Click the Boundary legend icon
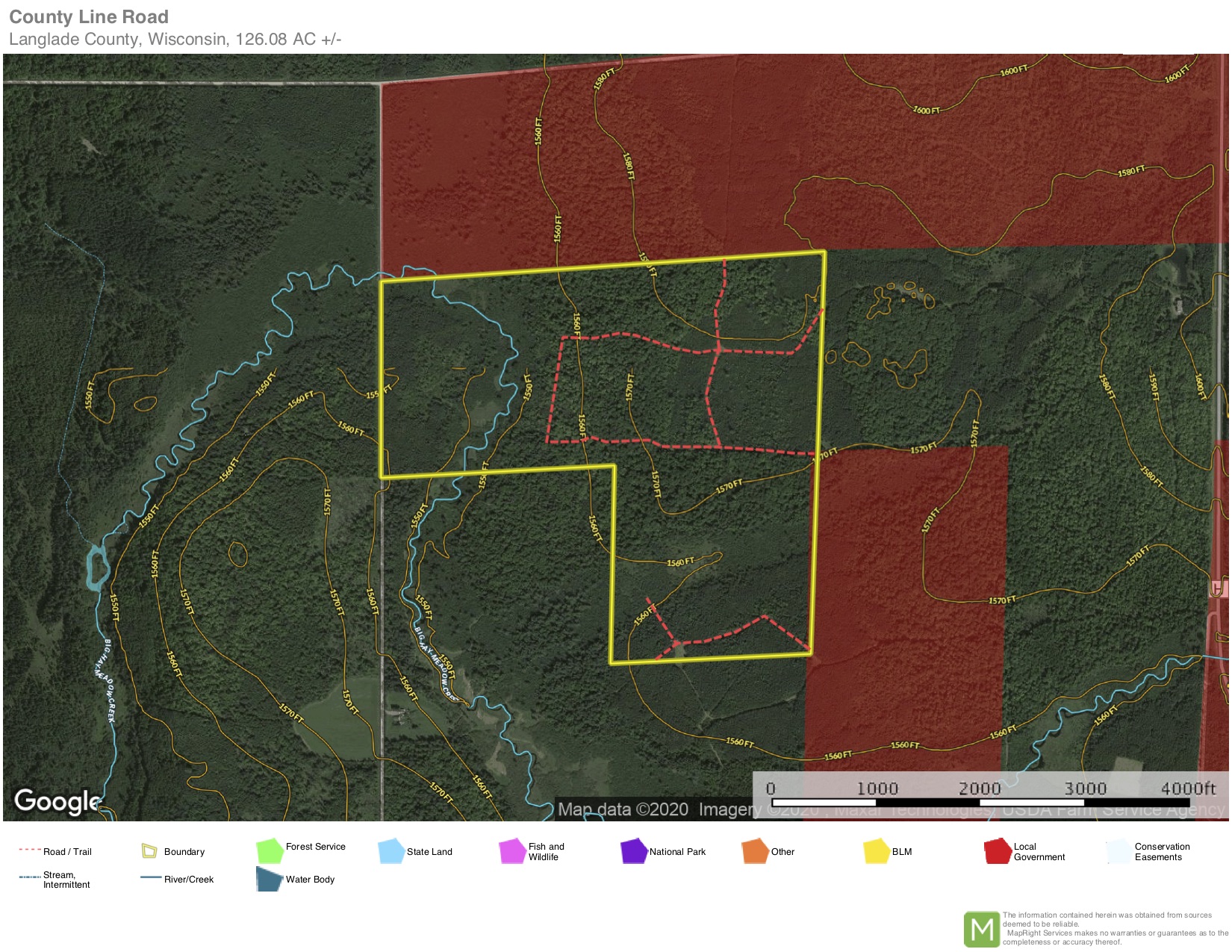The width and height of the screenshot is (1232, 952). (149, 851)
